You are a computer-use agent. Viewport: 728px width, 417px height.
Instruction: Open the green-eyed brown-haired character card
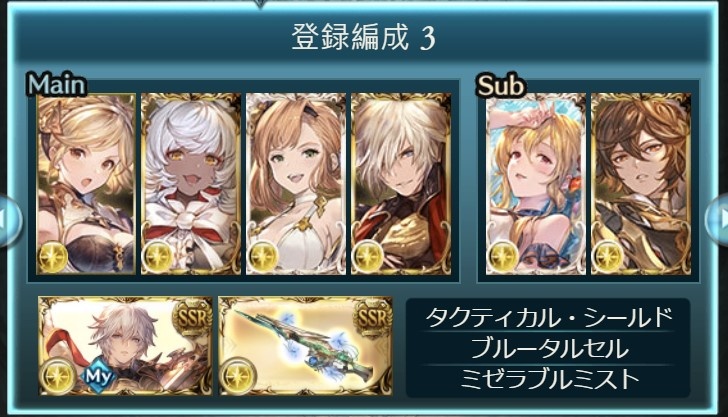[296, 184]
